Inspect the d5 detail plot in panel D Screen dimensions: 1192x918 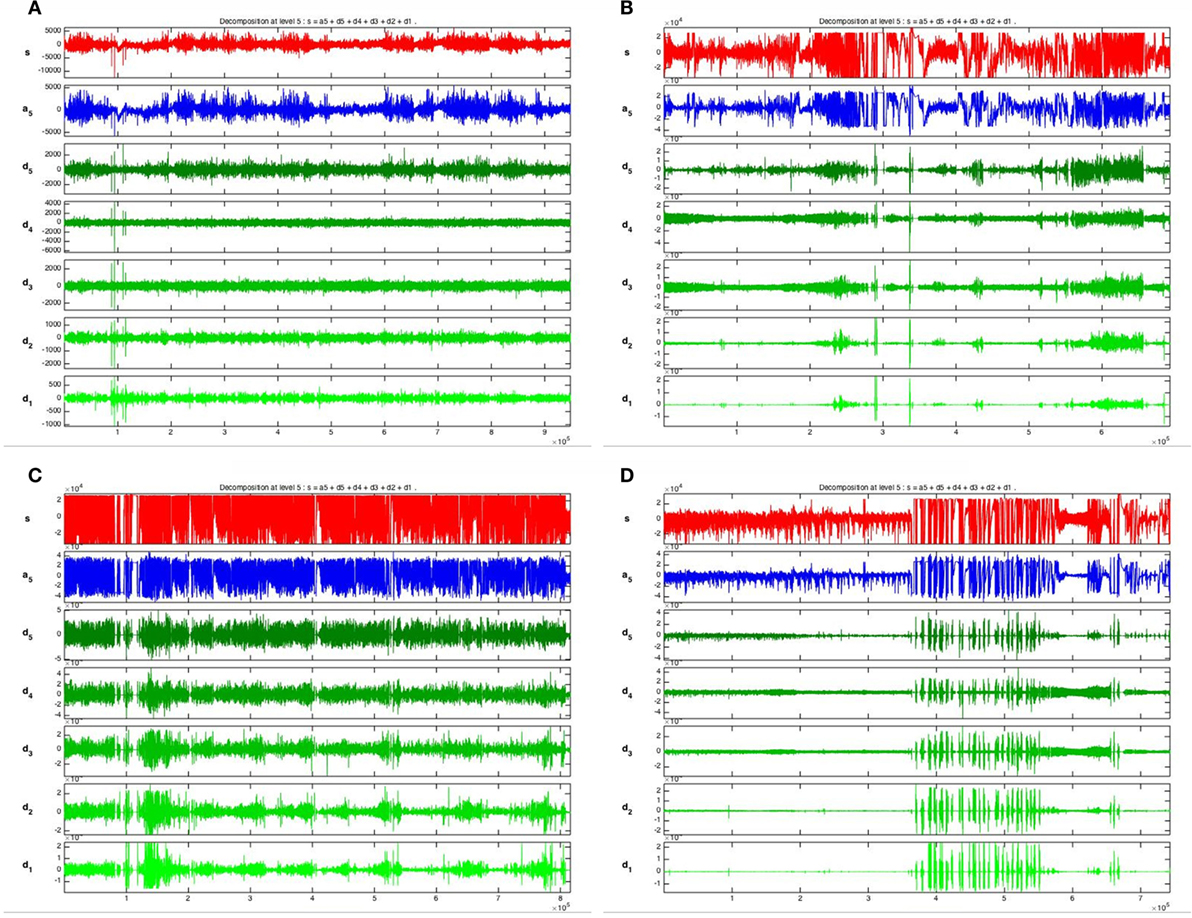tap(917, 635)
